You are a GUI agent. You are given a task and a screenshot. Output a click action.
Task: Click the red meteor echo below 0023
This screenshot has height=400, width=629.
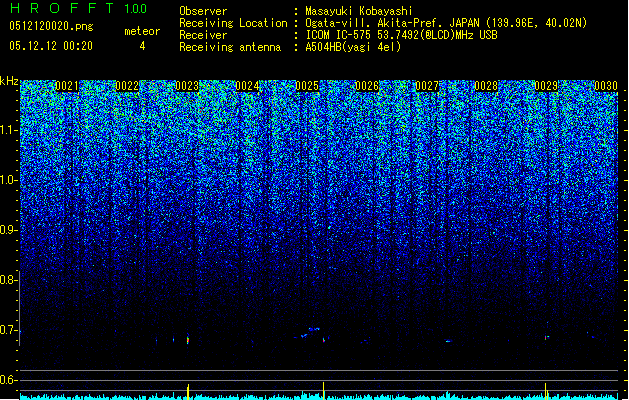187,339
